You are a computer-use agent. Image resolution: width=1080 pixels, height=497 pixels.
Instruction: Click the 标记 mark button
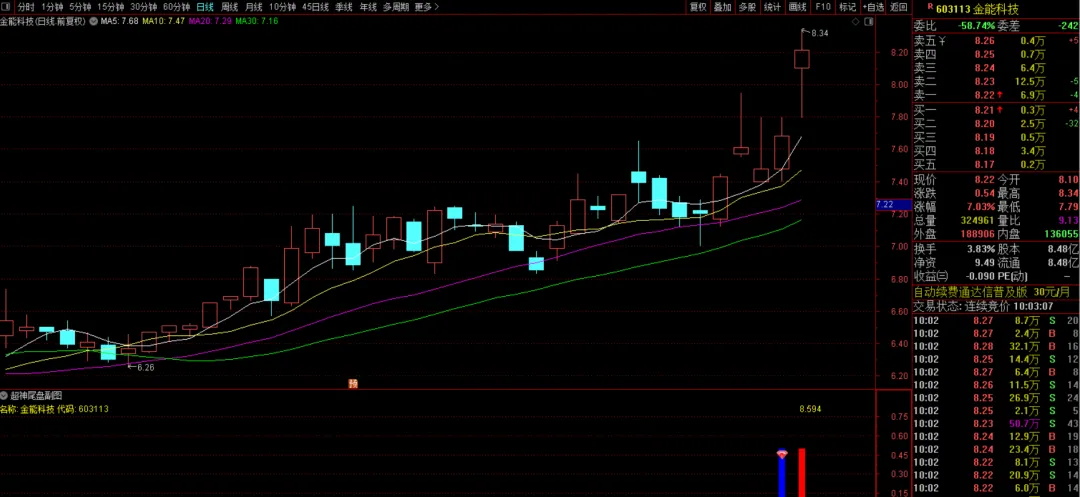click(x=847, y=7)
